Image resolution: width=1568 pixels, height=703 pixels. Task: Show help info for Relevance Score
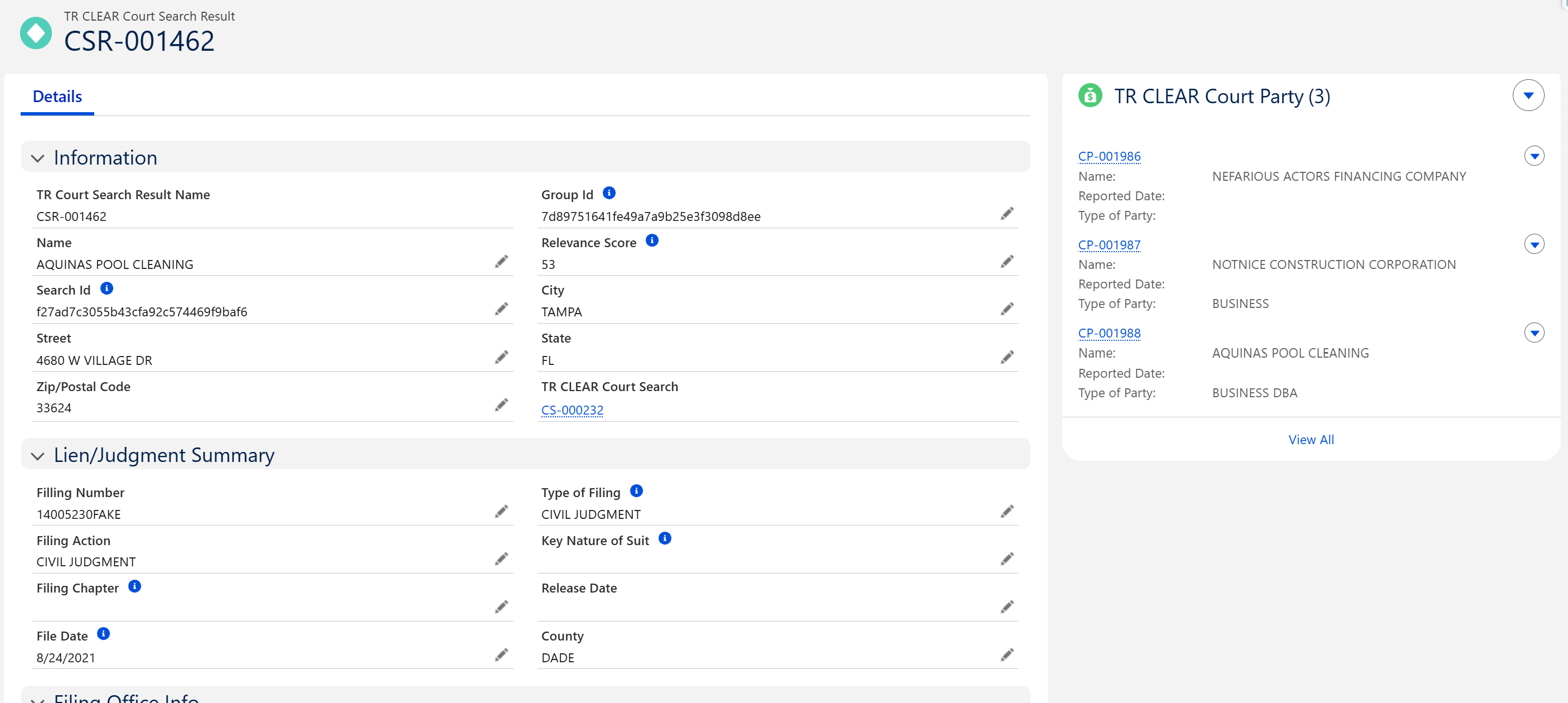pos(652,240)
